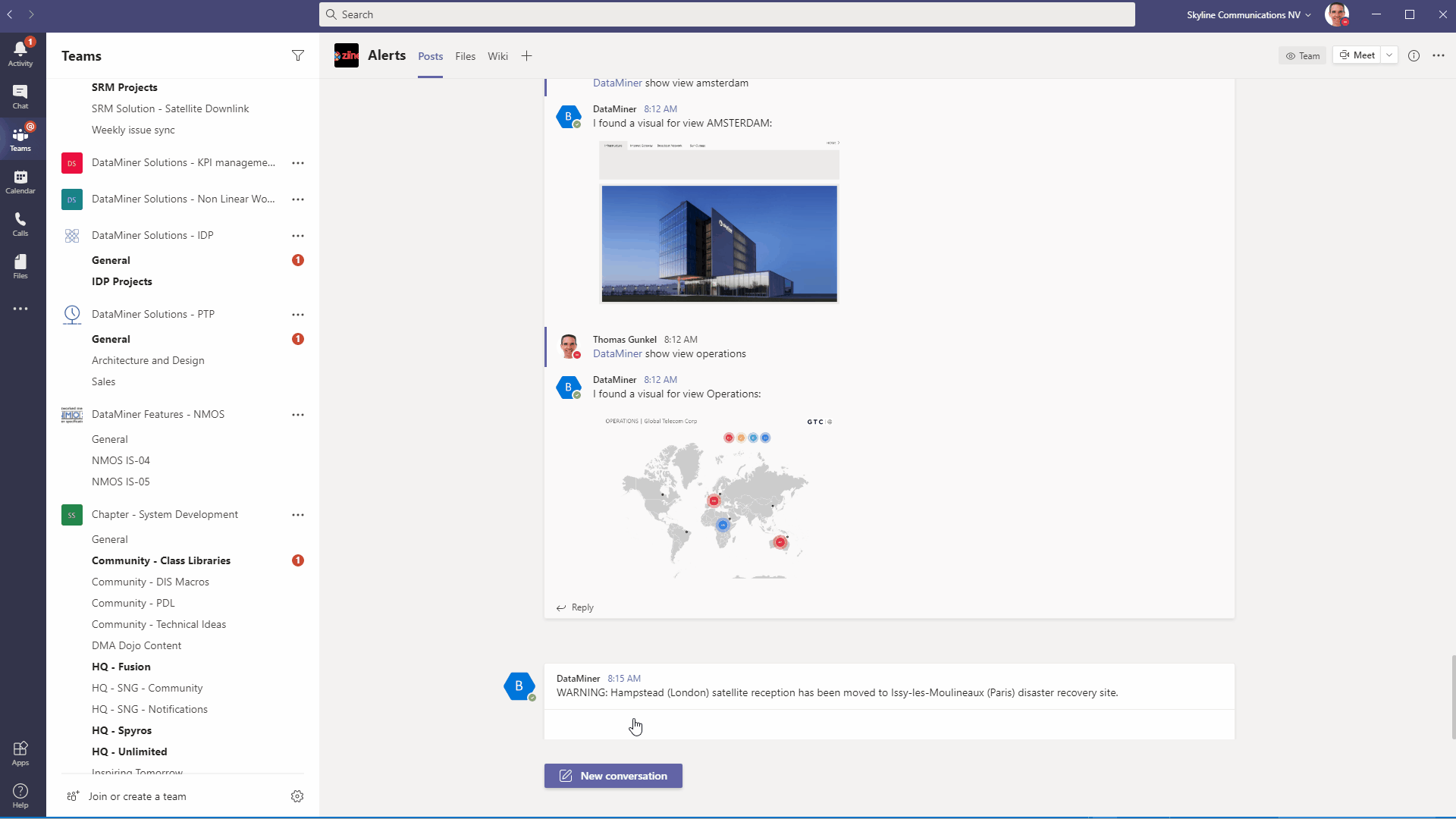Open more options for Chapter - System Development

point(298,515)
